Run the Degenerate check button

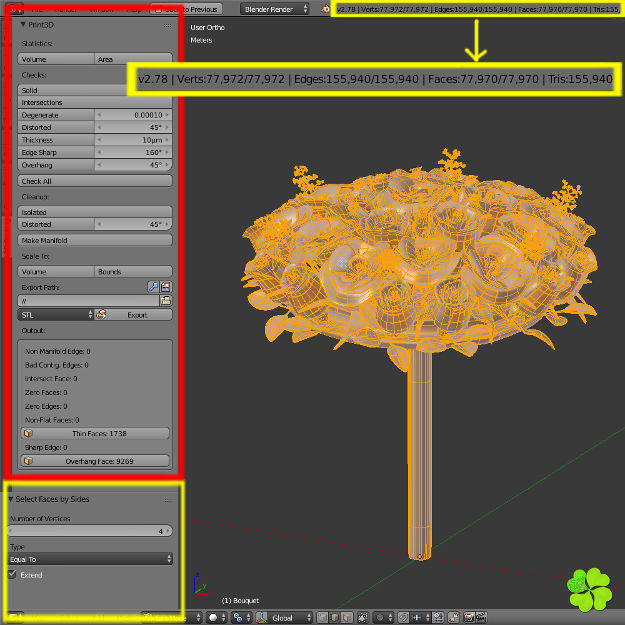56,115
